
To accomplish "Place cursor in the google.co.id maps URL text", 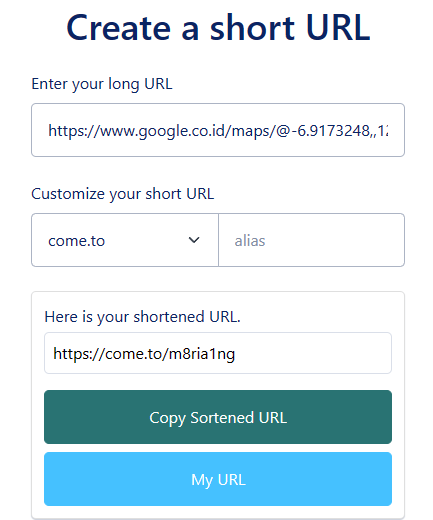I will click(218, 131).
